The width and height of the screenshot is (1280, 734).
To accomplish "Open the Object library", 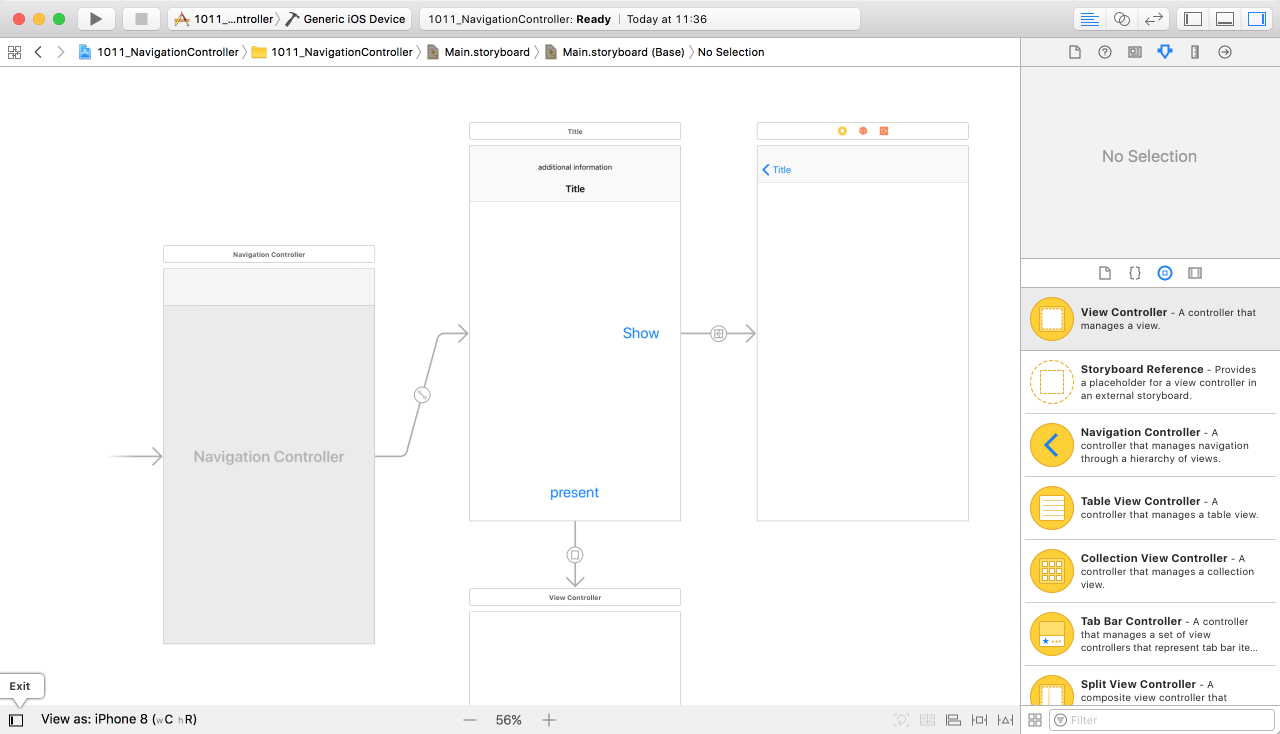I will pos(1165,273).
